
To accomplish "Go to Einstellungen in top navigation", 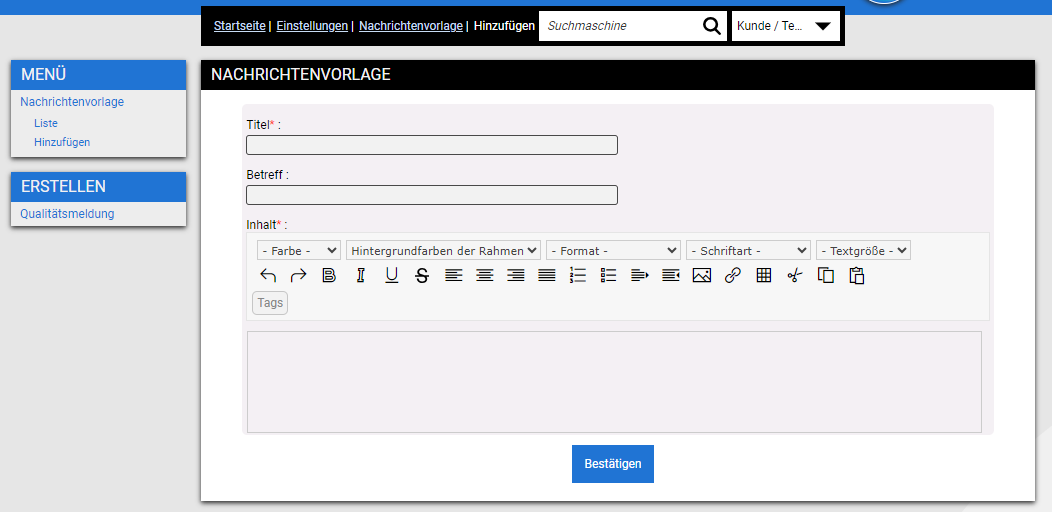I will pyautogui.click(x=312, y=26).
